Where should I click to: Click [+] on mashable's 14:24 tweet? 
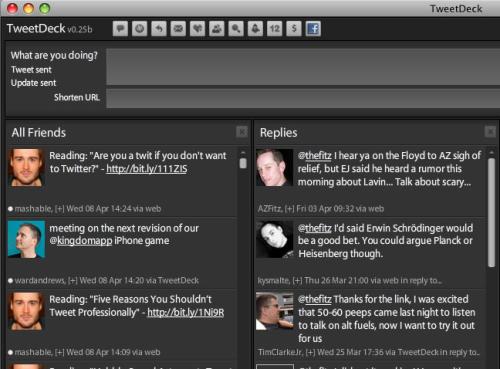coord(60,209)
